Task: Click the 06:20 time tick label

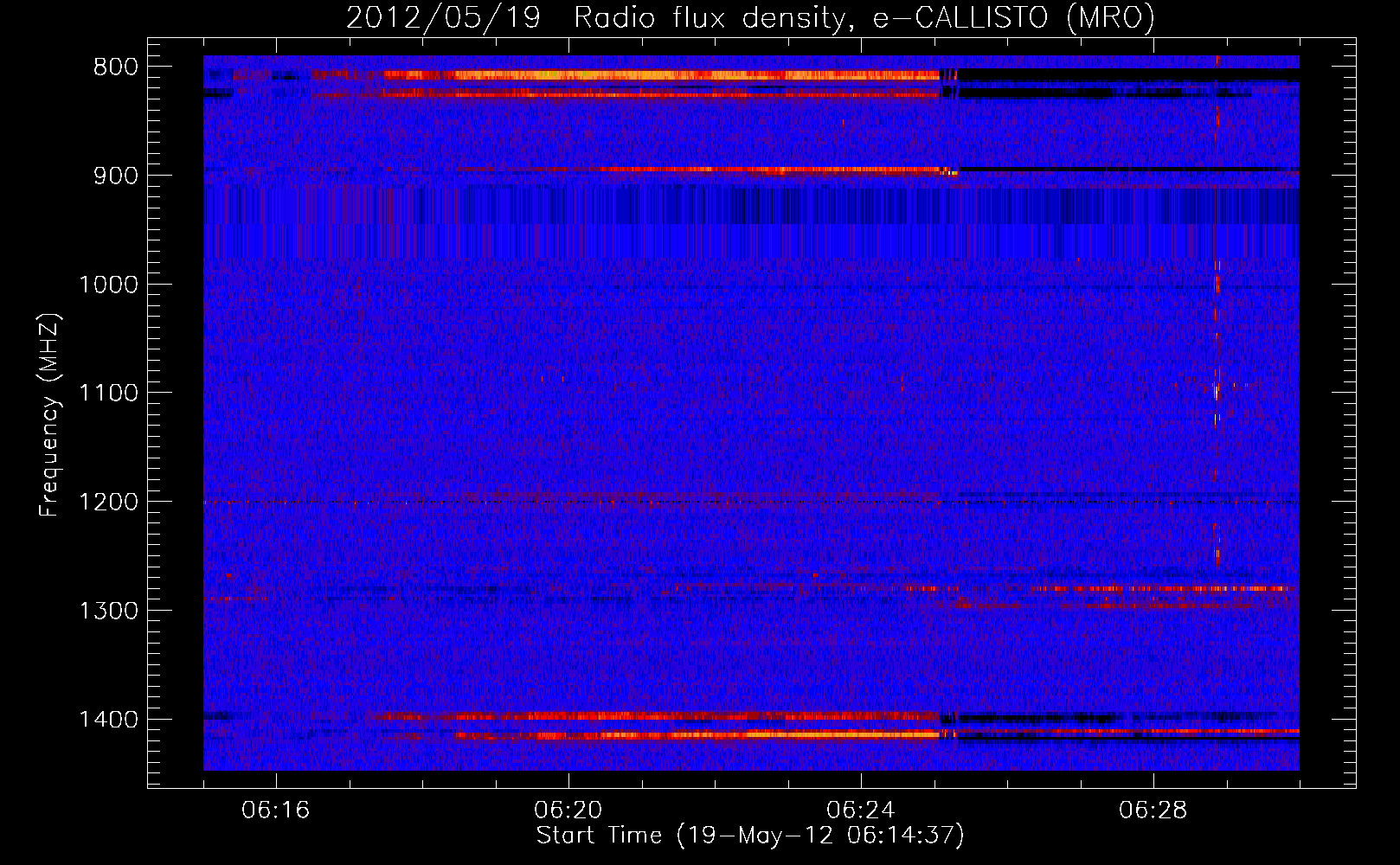Action: click(568, 811)
